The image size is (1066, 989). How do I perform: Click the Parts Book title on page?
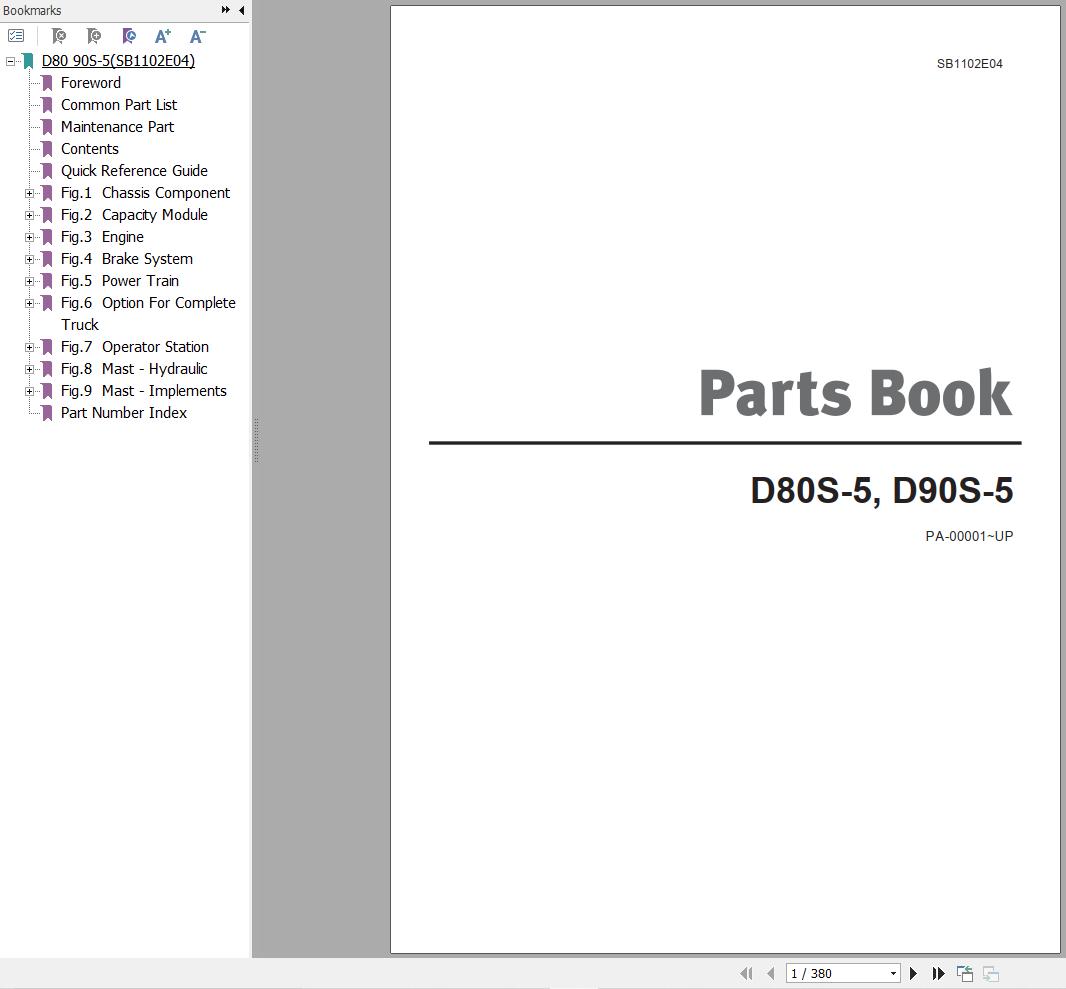click(855, 393)
